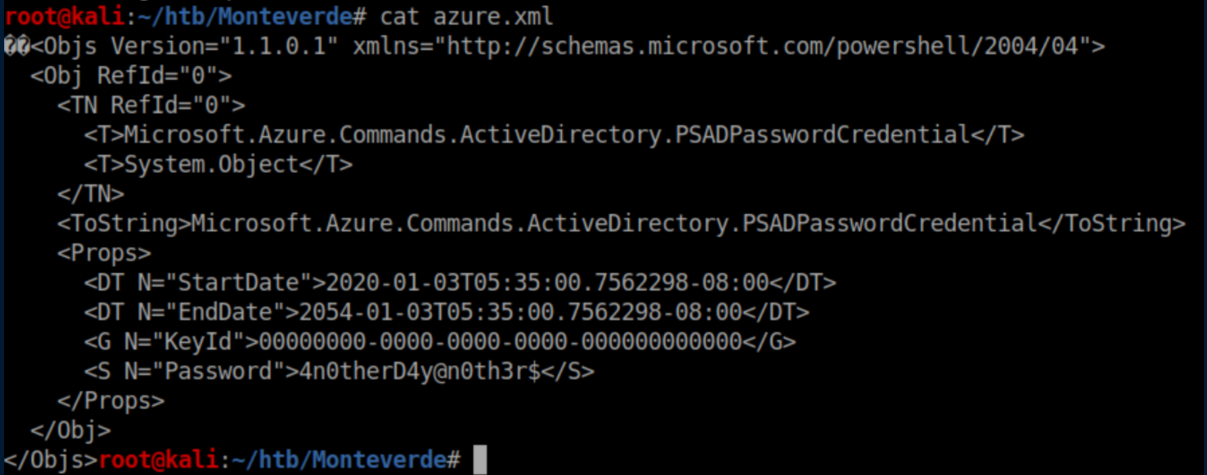Click the <TN RefId="0"> tag
The image size is (1207, 475).
point(151,105)
